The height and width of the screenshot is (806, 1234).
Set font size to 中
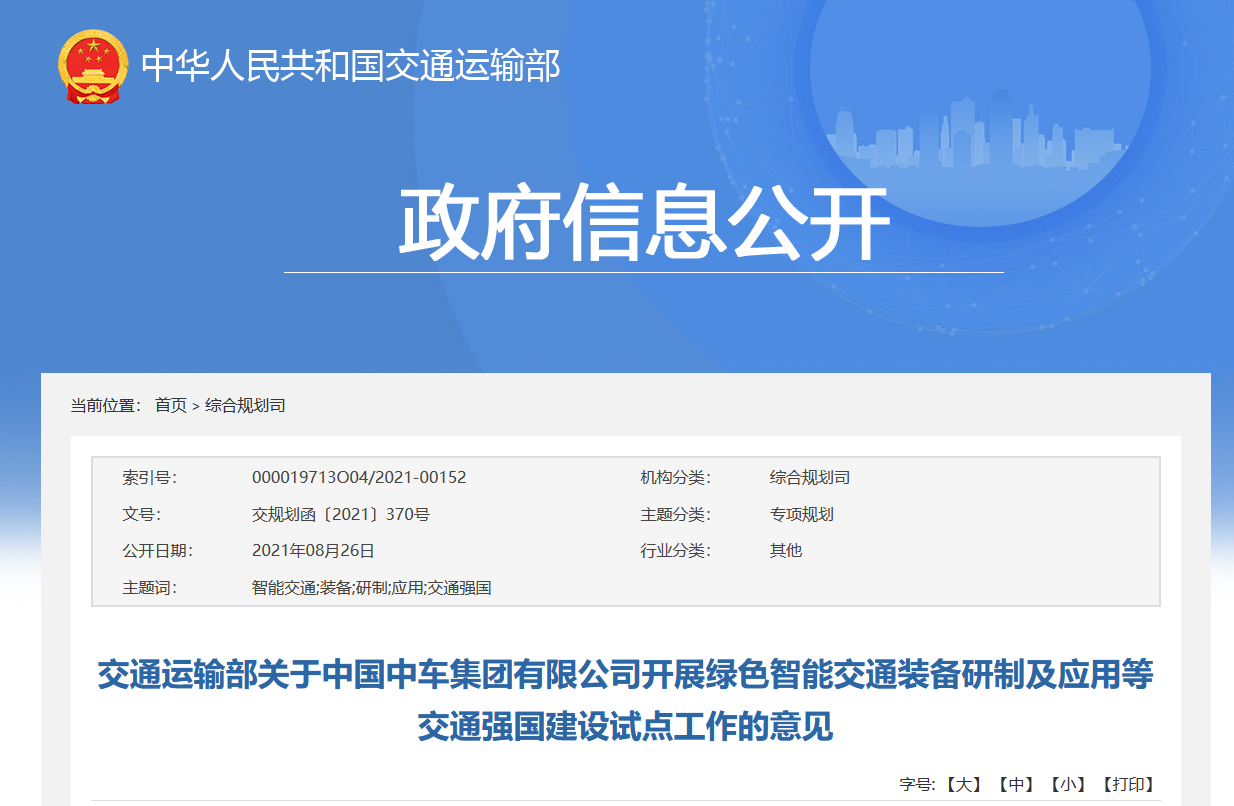click(1015, 785)
